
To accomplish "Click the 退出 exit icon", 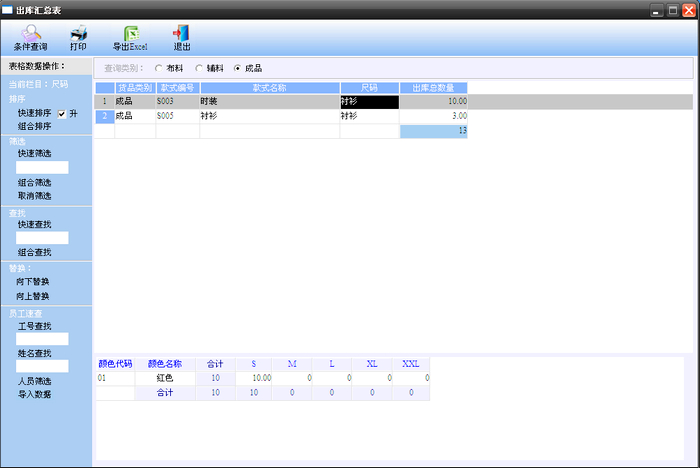I will tap(182, 38).
